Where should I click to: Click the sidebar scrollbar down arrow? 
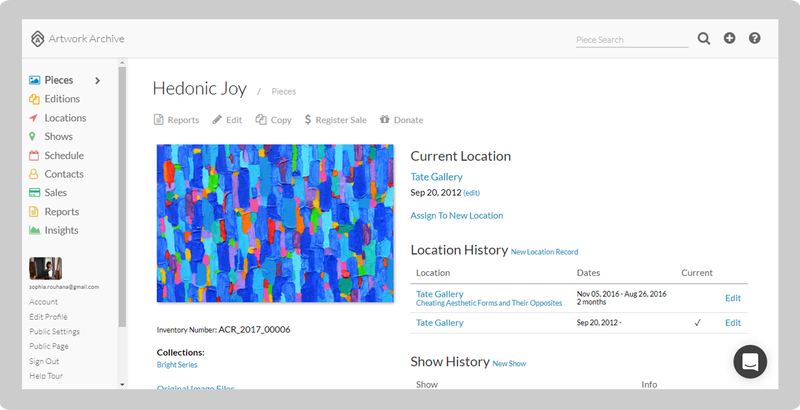pyautogui.click(x=122, y=384)
